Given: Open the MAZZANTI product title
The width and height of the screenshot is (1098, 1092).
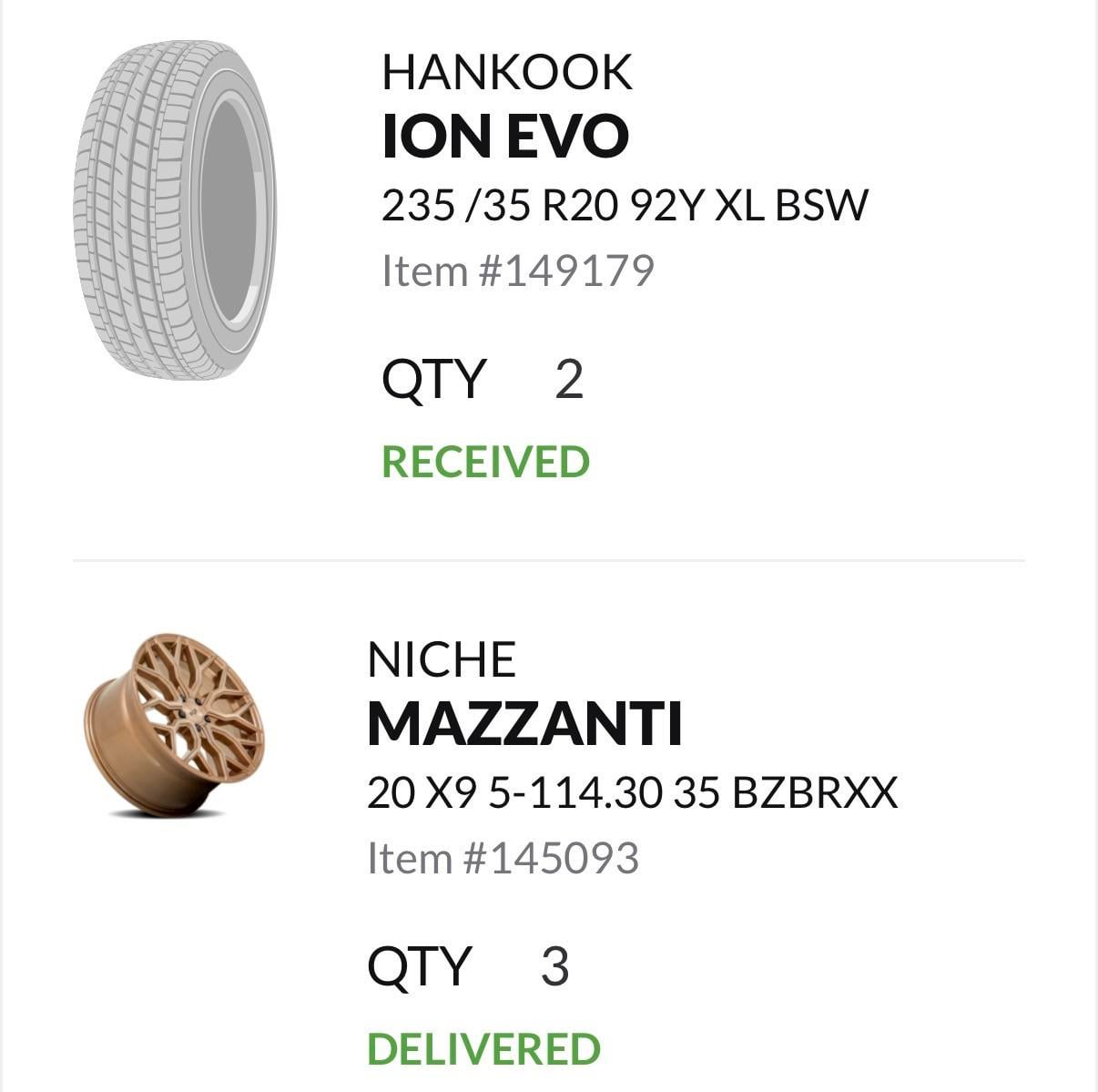Looking at the screenshot, I should pos(524,724).
